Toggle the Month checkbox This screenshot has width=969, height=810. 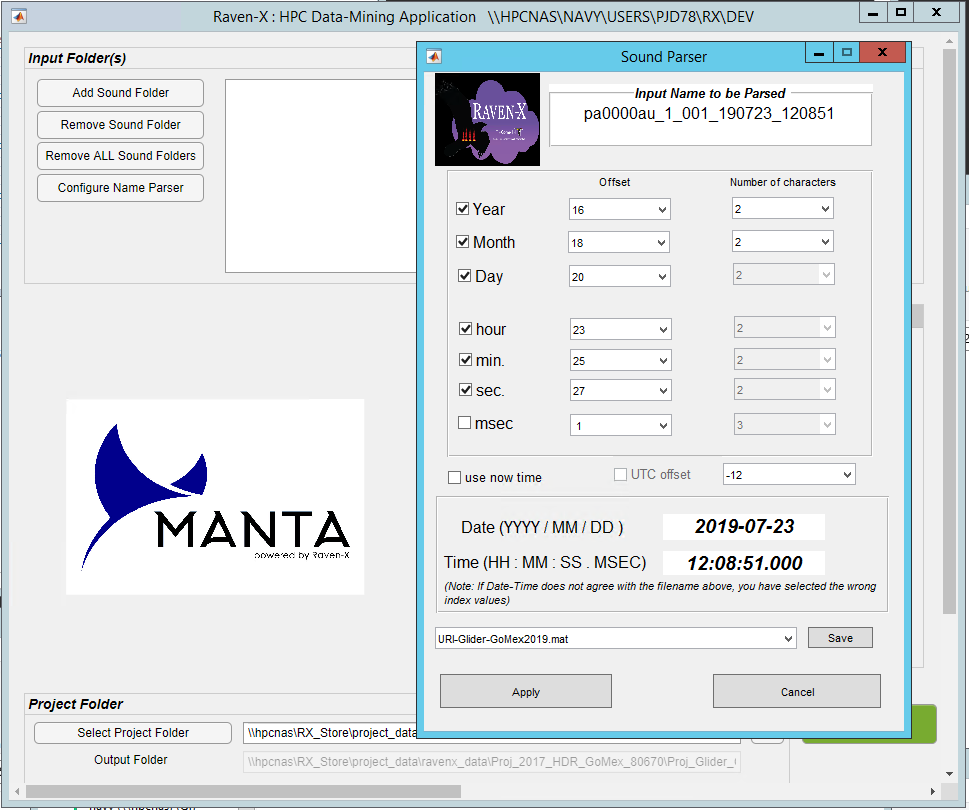click(462, 242)
